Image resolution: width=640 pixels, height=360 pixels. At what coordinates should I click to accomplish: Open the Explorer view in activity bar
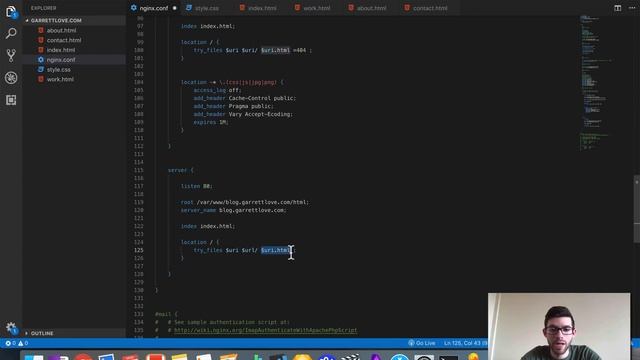coord(11,11)
